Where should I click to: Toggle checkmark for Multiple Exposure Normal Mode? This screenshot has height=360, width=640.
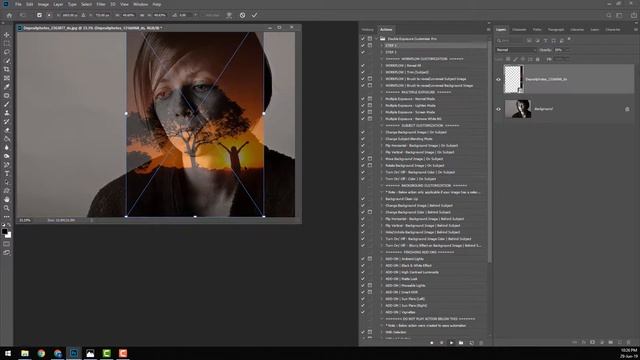pyautogui.click(x=363, y=99)
